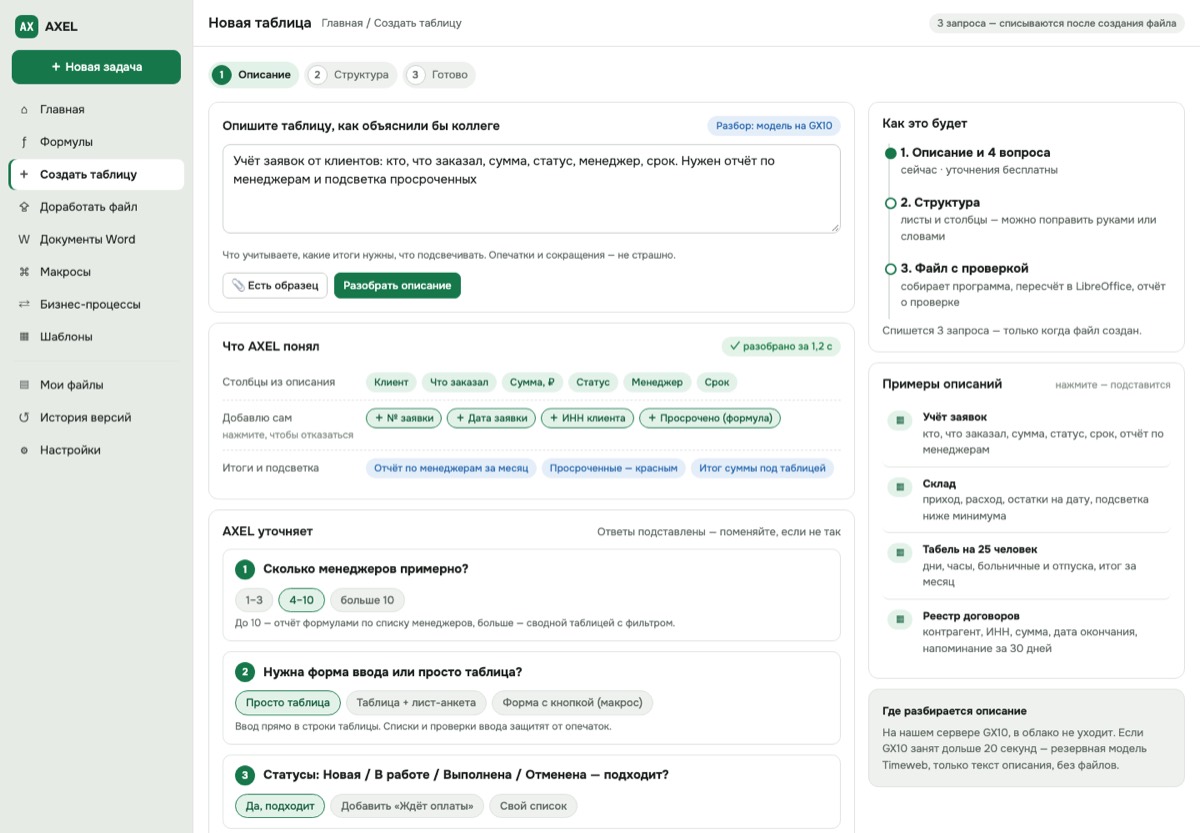This screenshot has width=1200, height=833.
Task: Click the function icon beside Формулы
Action: coord(24,142)
